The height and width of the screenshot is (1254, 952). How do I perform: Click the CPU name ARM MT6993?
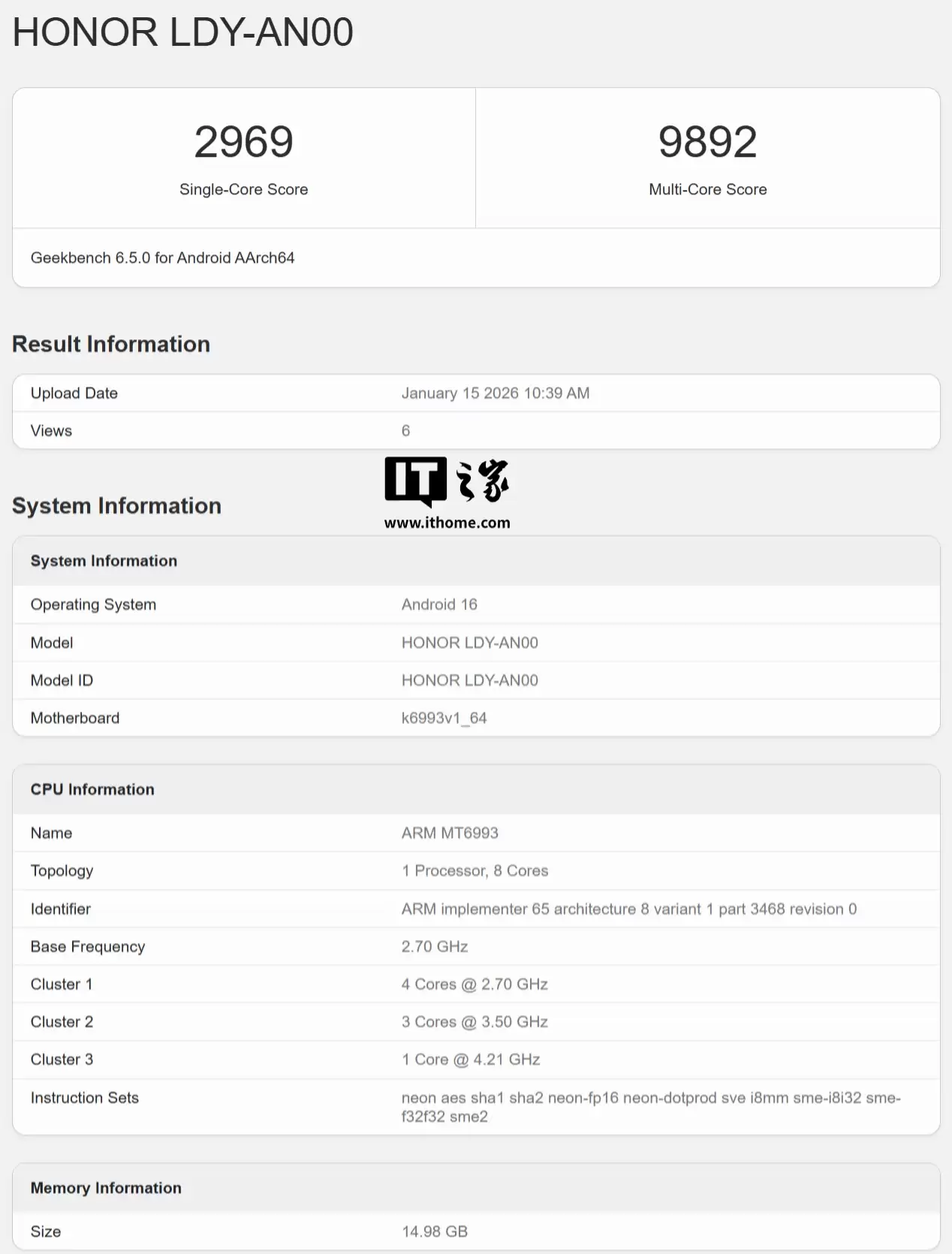pyautogui.click(x=450, y=833)
